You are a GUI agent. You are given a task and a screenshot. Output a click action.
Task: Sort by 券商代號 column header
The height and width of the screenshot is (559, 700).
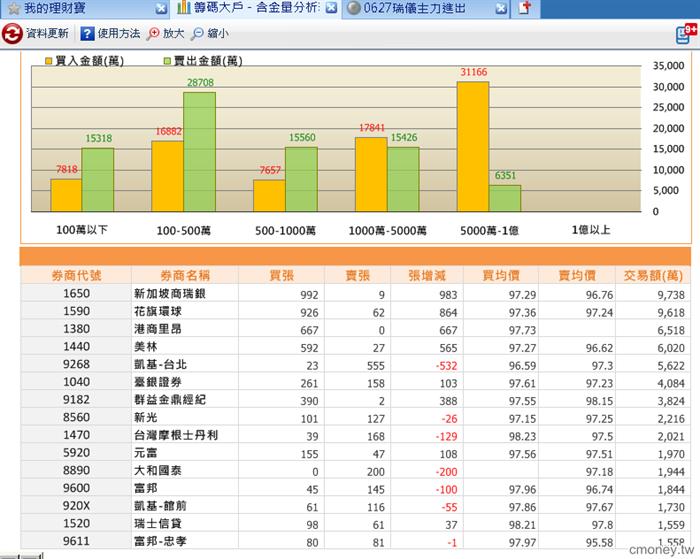click(x=76, y=276)
